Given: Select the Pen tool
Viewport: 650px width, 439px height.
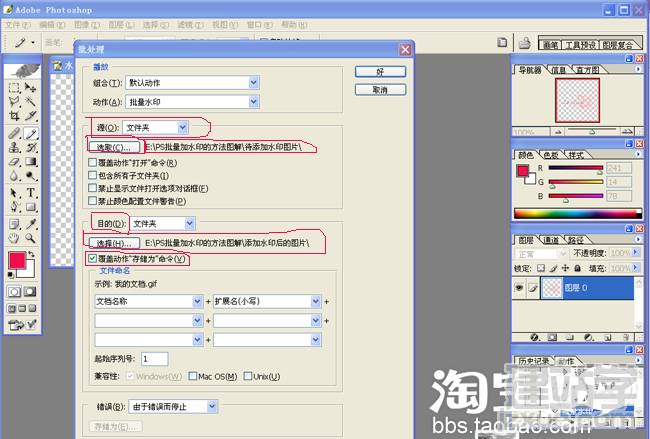Looking at the screenshot, I should (x=14, y=207).
